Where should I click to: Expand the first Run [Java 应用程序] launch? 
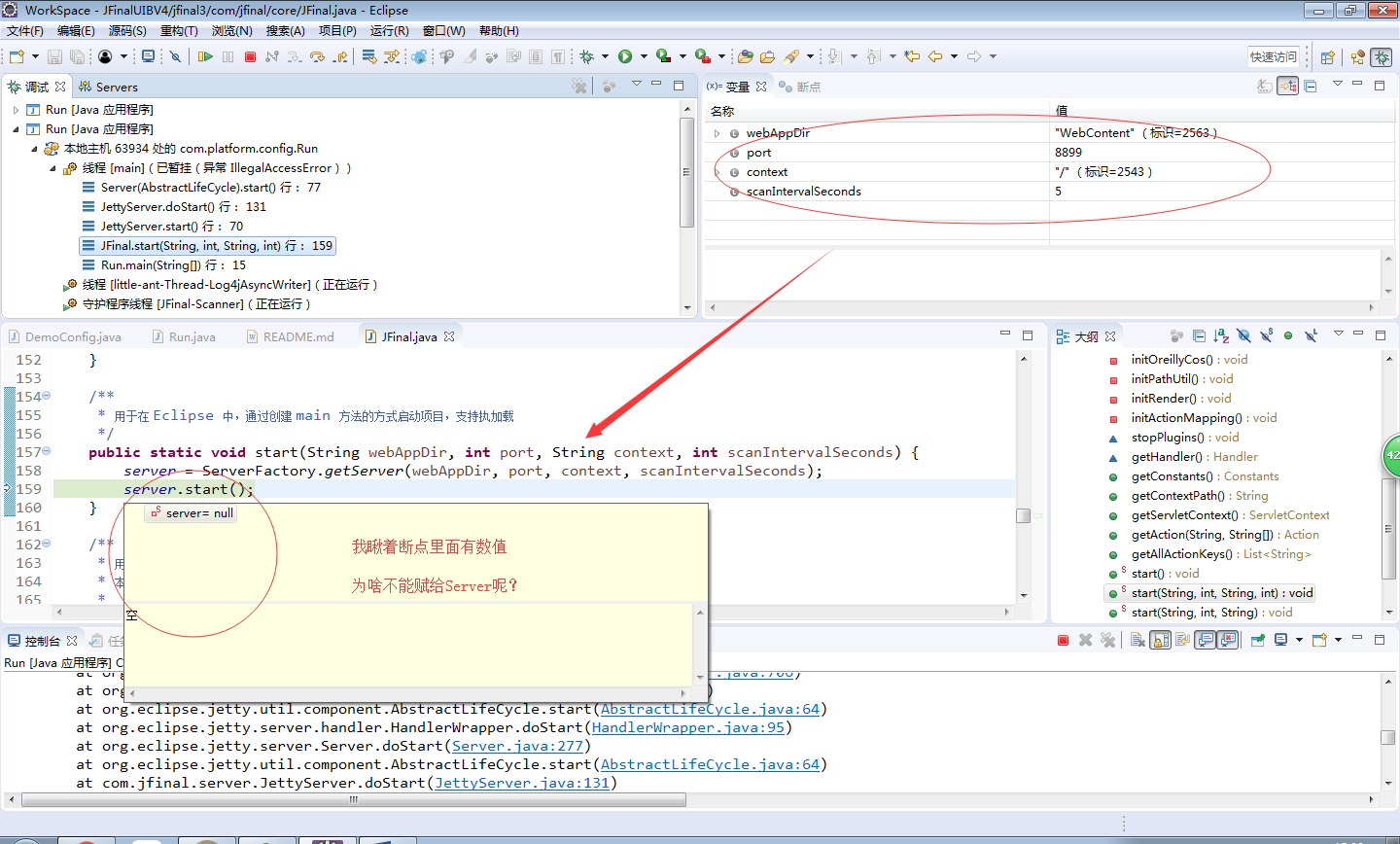coord(16,110)
